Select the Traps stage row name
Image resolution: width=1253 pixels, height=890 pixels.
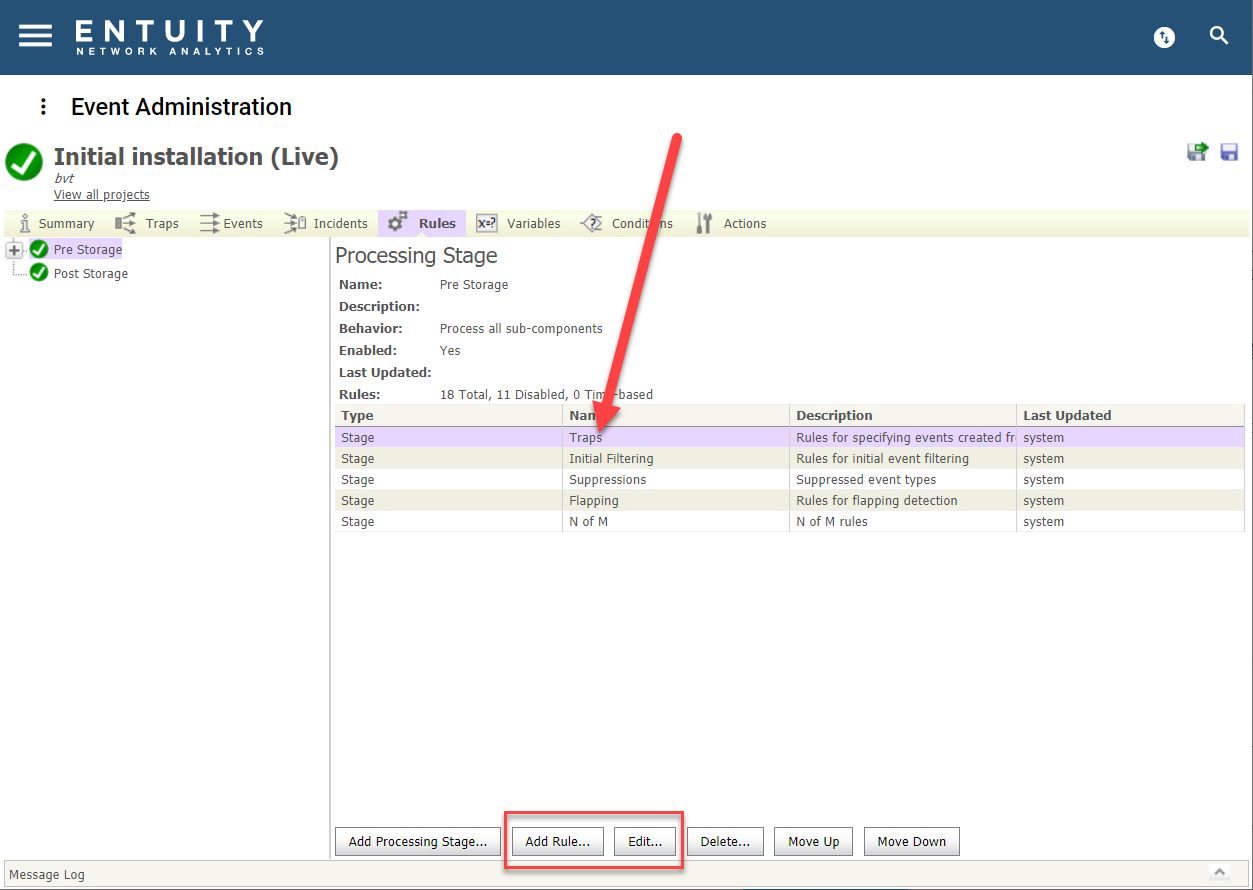586,438
